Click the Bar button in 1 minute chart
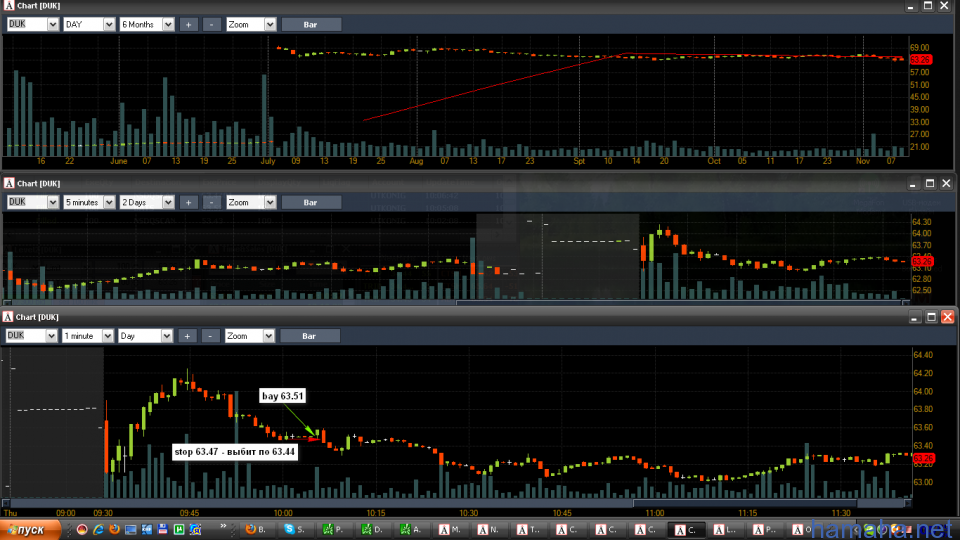 (310, 336)
